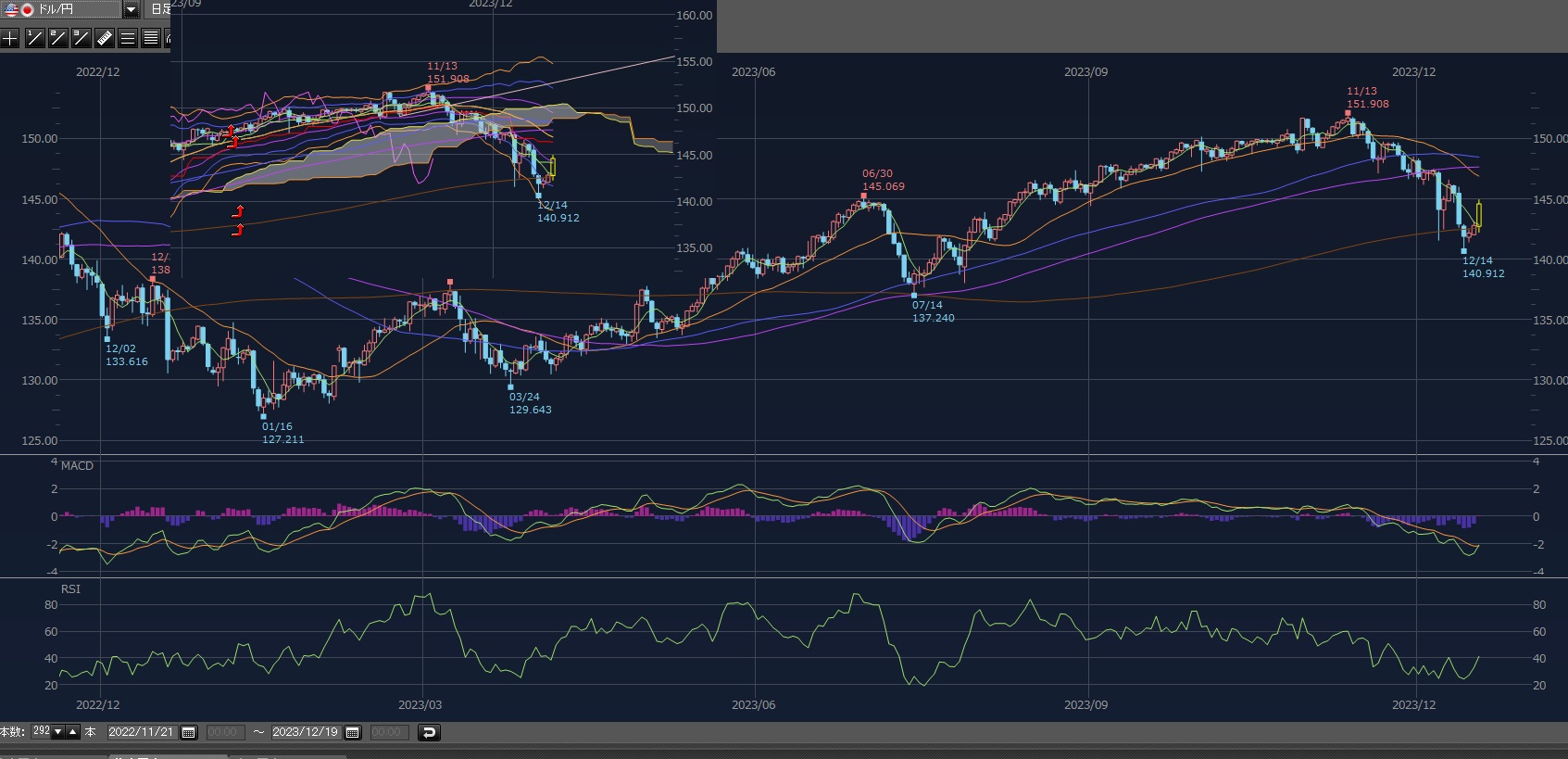The image size is (1568, 759).
Task: Select the four horizontal lines tool
Action: 150,38
